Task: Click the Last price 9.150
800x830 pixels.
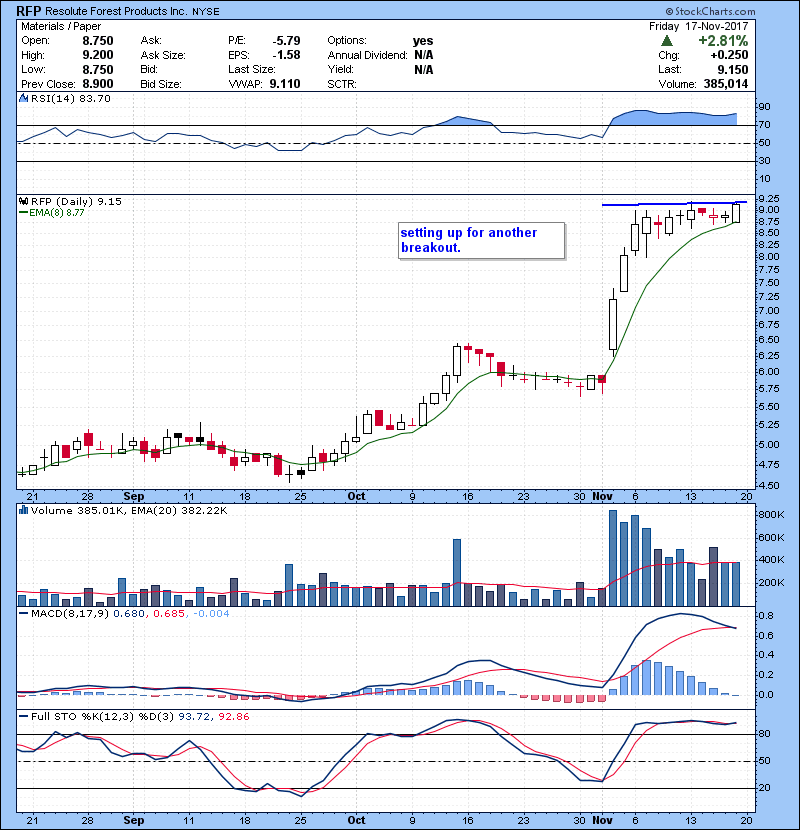Action: point(733,69)
